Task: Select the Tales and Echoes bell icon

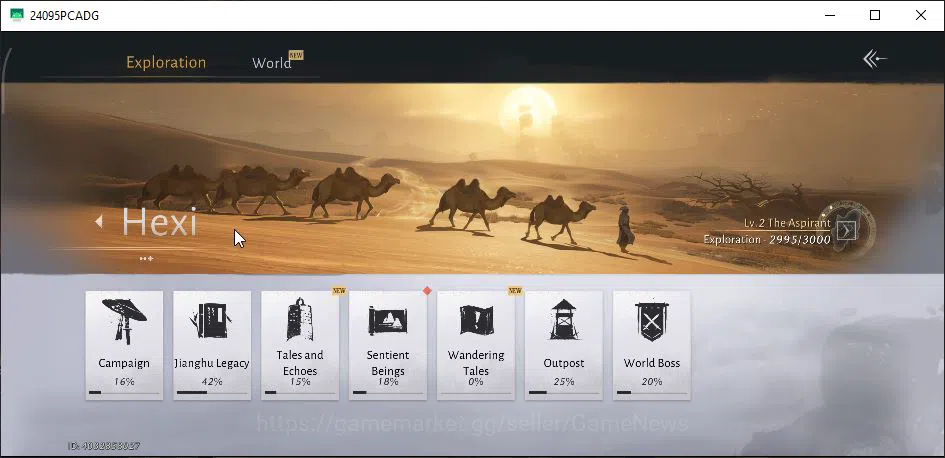Action: point(300,319)
